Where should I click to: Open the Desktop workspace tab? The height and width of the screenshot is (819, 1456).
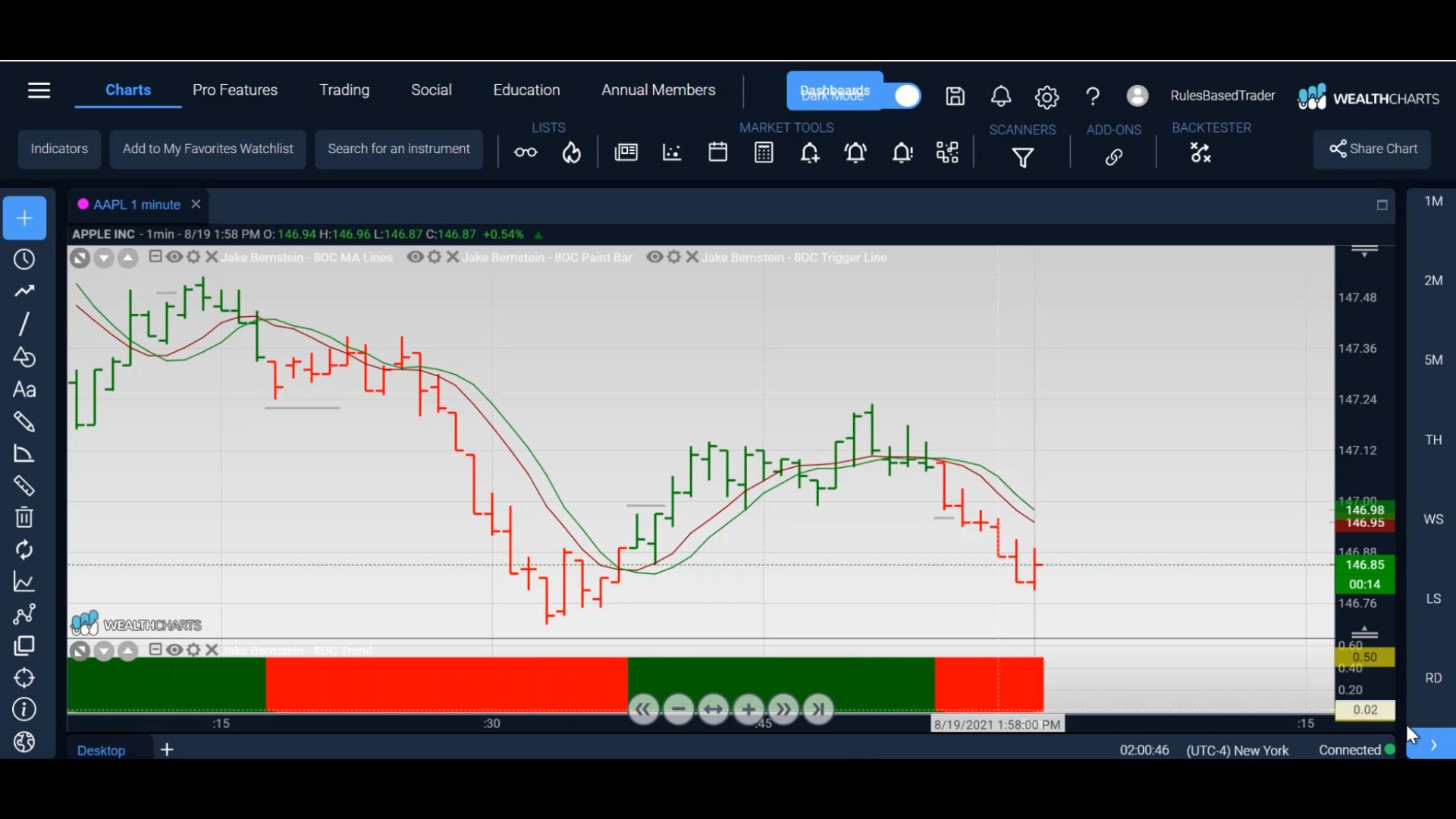tap(102, 751)
